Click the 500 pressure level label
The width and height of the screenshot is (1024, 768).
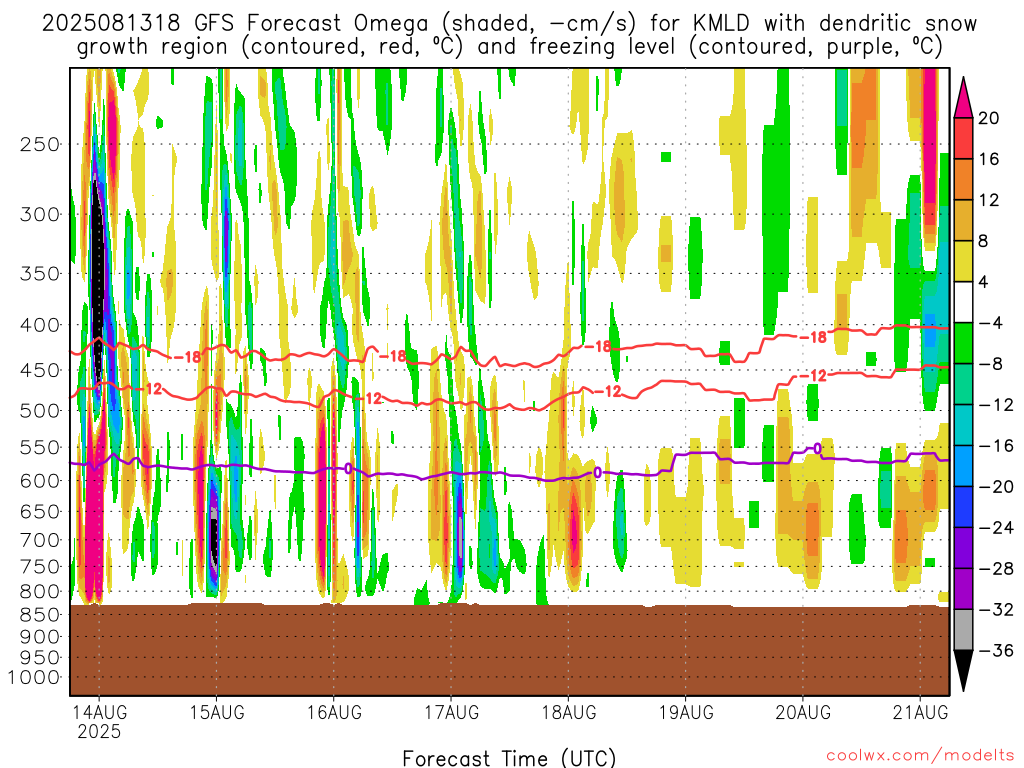tap(40, 411)
